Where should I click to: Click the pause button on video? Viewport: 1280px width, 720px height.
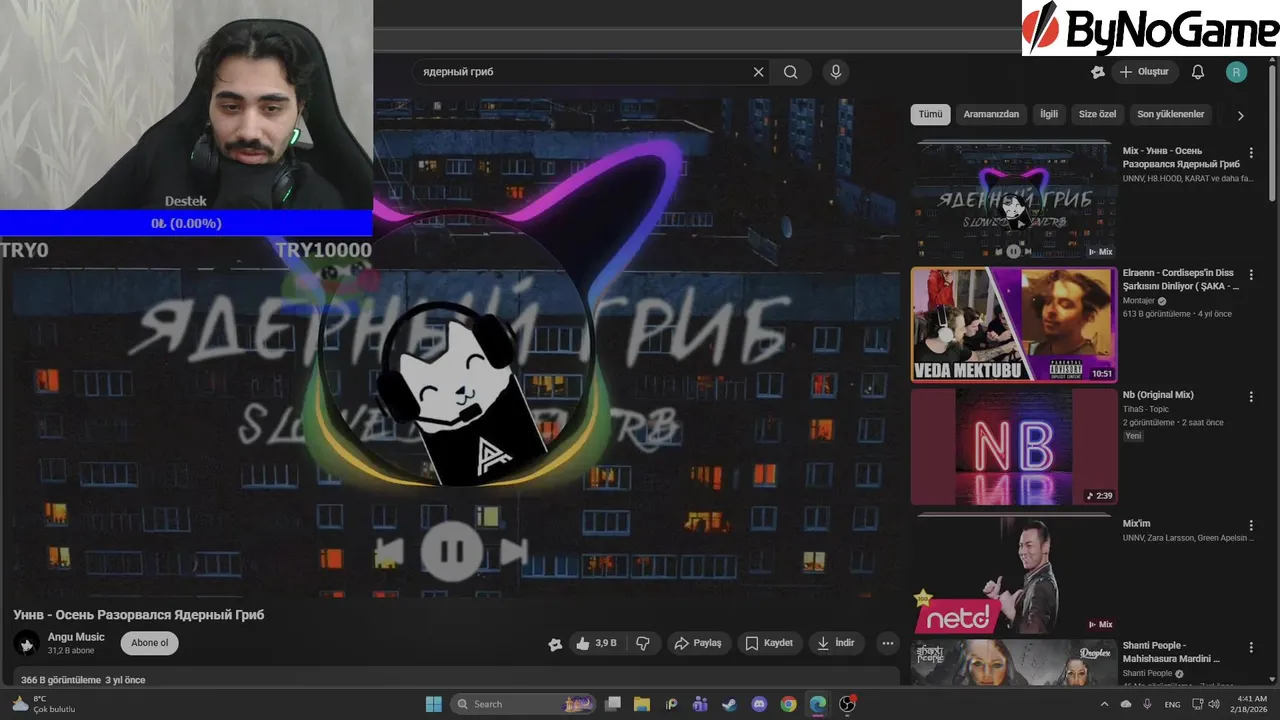(451, 551)
